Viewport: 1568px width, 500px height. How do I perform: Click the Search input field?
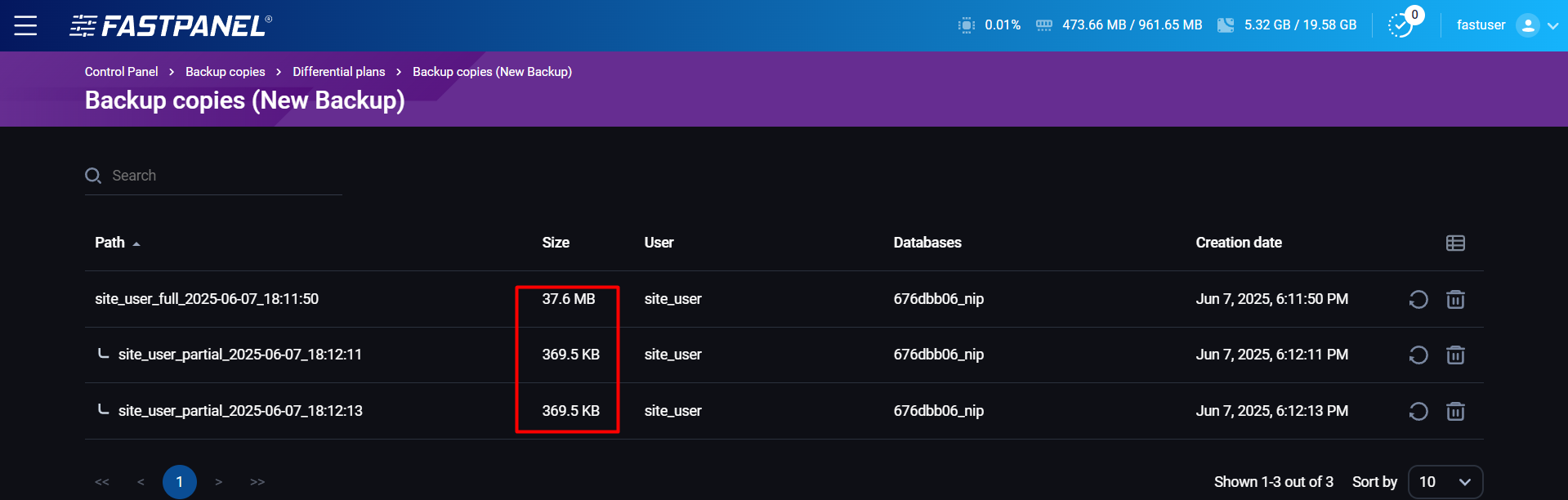click(x=221, y=176)
